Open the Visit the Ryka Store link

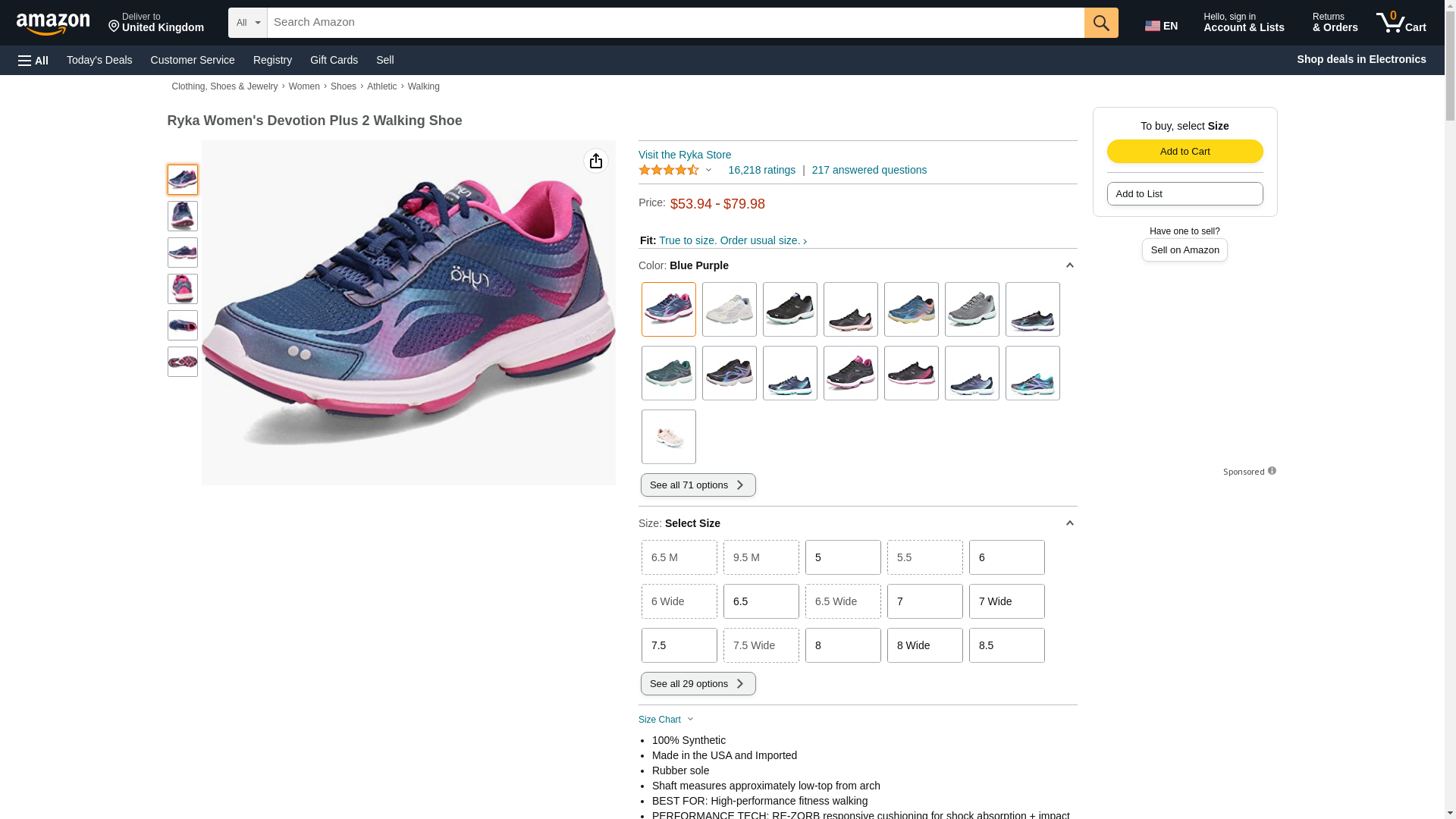685,155
